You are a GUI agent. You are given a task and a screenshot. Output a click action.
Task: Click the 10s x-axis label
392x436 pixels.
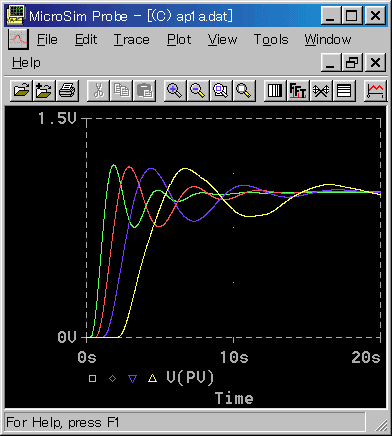(234, 357)
